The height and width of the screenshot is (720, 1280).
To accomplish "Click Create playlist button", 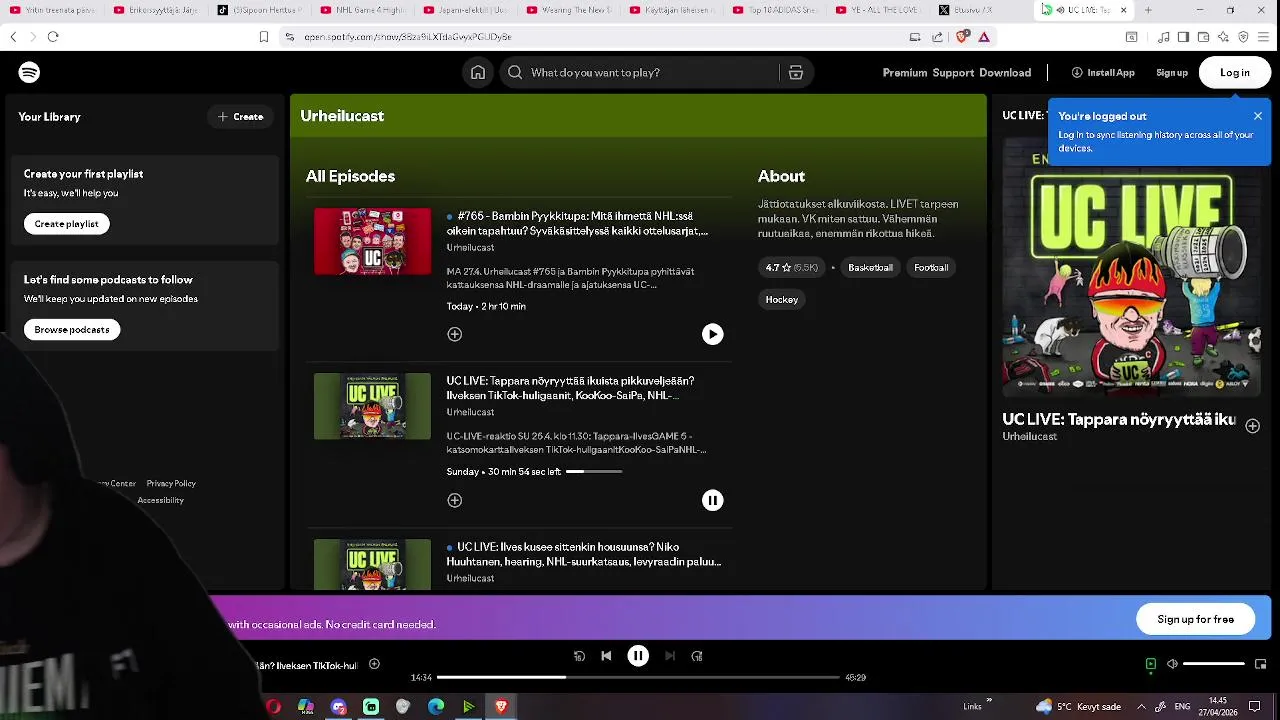I will click(67, 224).
